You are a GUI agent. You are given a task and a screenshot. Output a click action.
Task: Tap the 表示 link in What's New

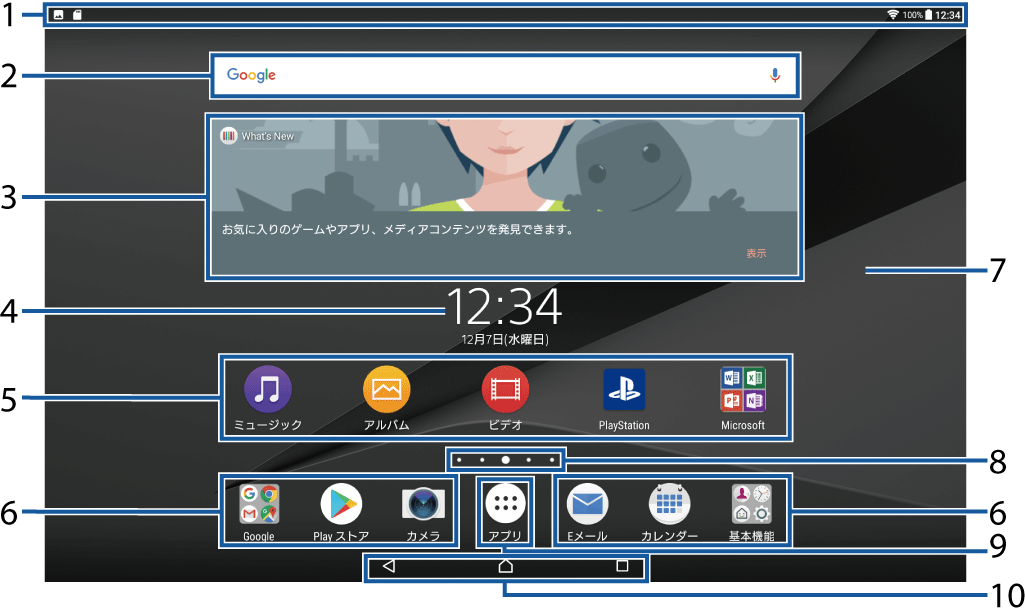[756, 253]
